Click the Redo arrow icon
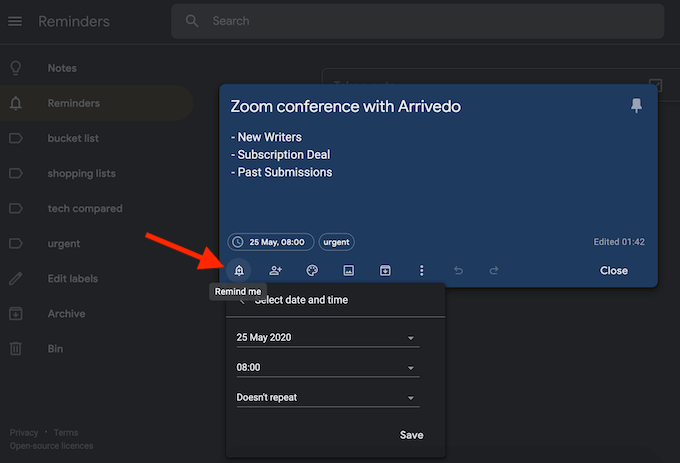The width and height of the screenshot is (680, 463). [494, 270]
